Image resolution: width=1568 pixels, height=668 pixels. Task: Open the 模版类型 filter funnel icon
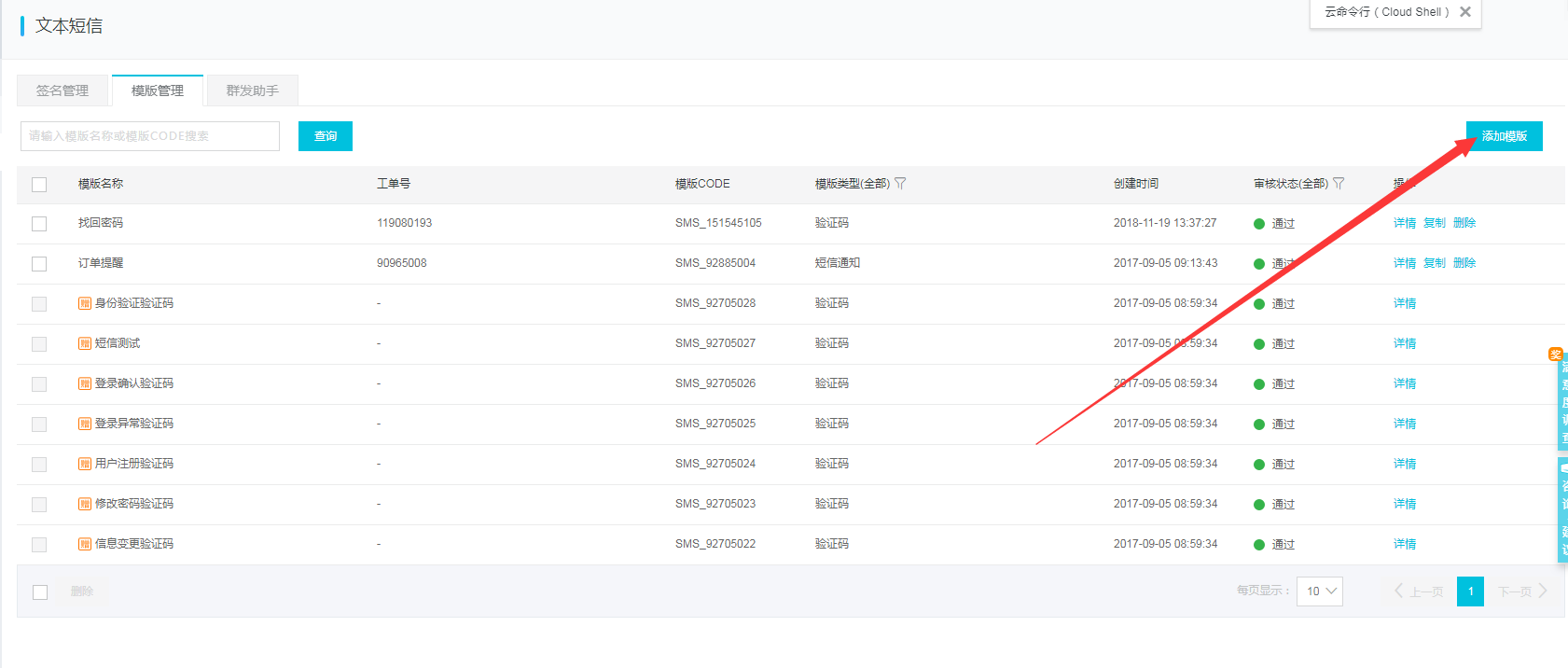(900, 184)
